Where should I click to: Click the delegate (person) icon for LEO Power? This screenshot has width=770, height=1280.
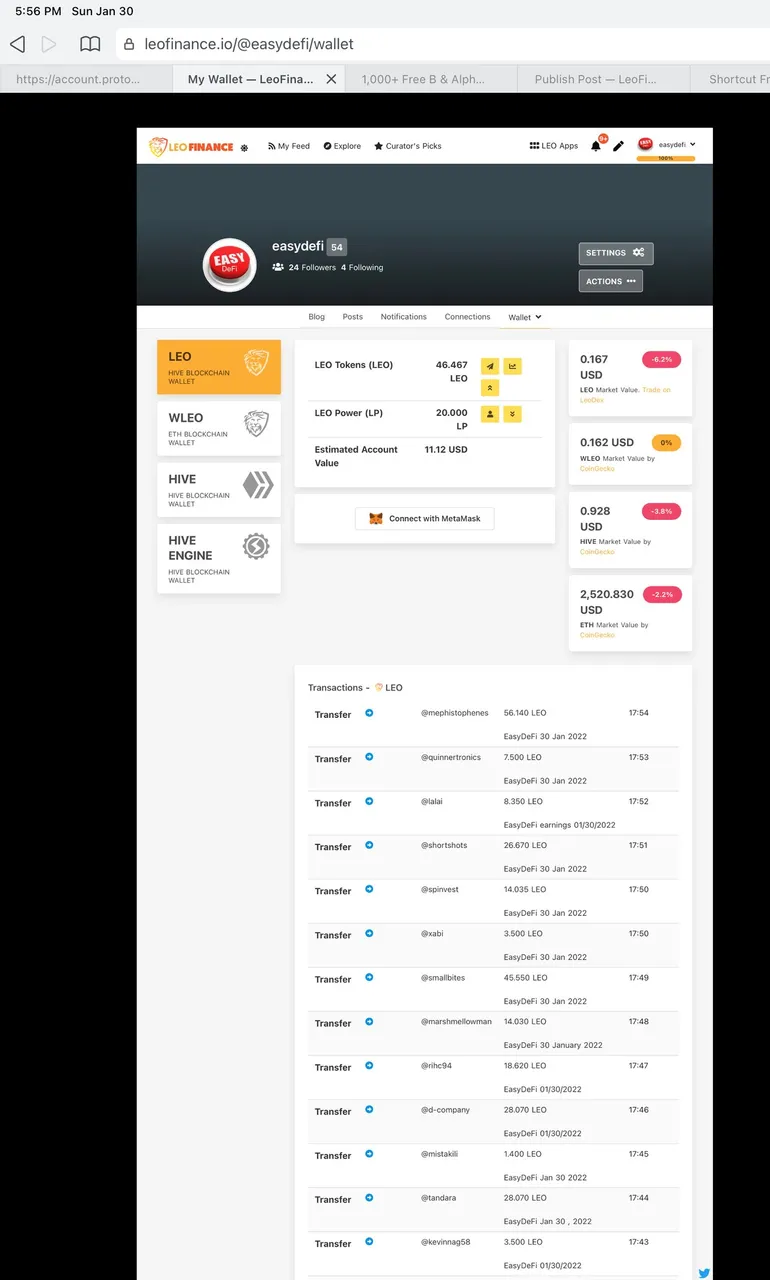(490, 413)
